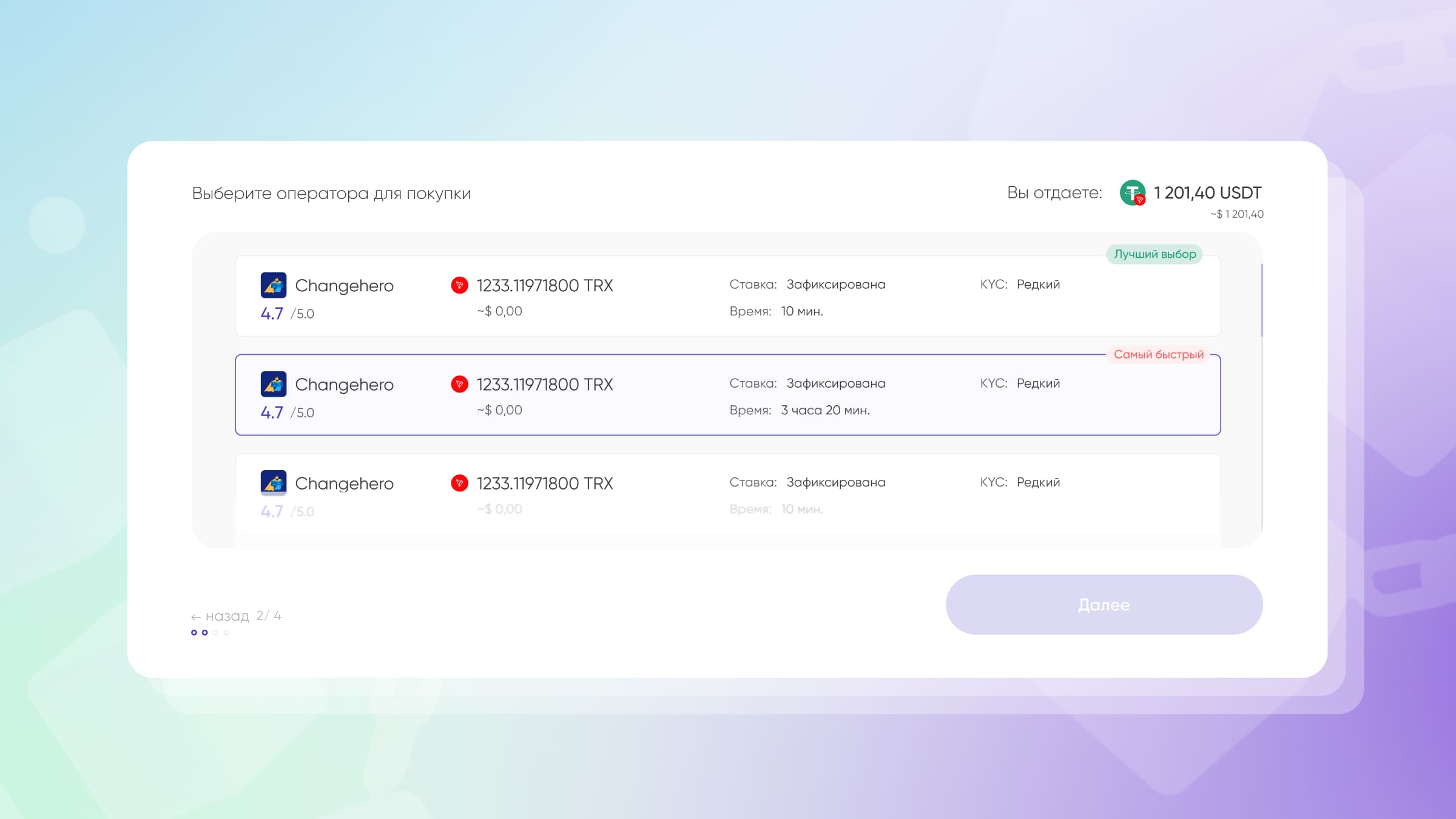1456x819 pixels.
Task: Go back with the ← назад link
Action: click(x=220, y=616)
